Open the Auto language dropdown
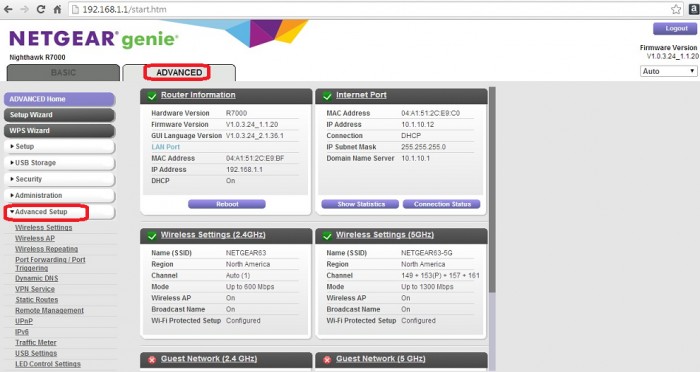 tap(669, 71)
